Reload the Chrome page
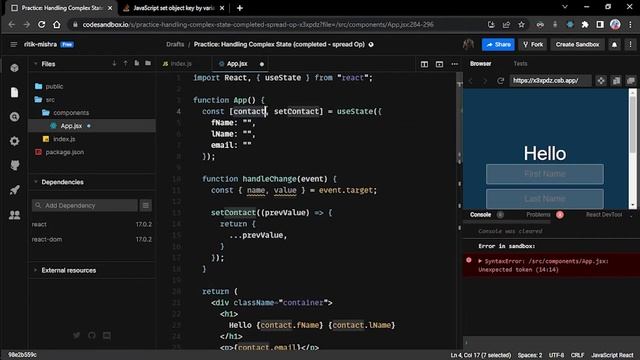This screenshot has width=640, height=360. (41, 24)
